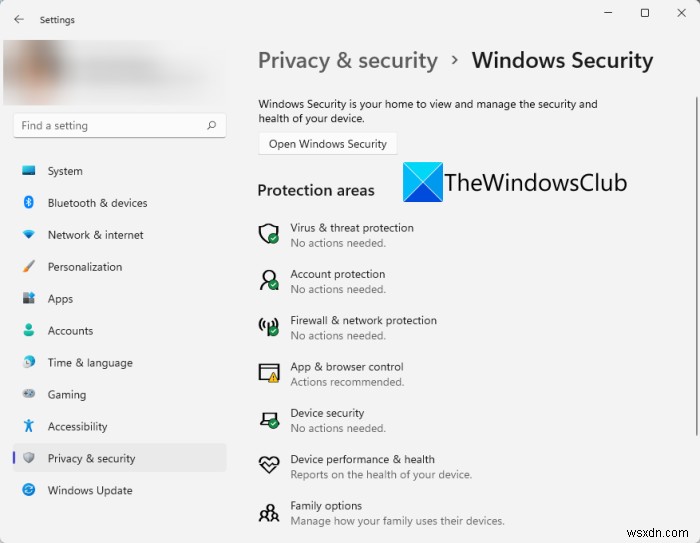The height and width of the screenshot is (543, 700).
Task: Click the search magnifier icon
Action: 211,126
